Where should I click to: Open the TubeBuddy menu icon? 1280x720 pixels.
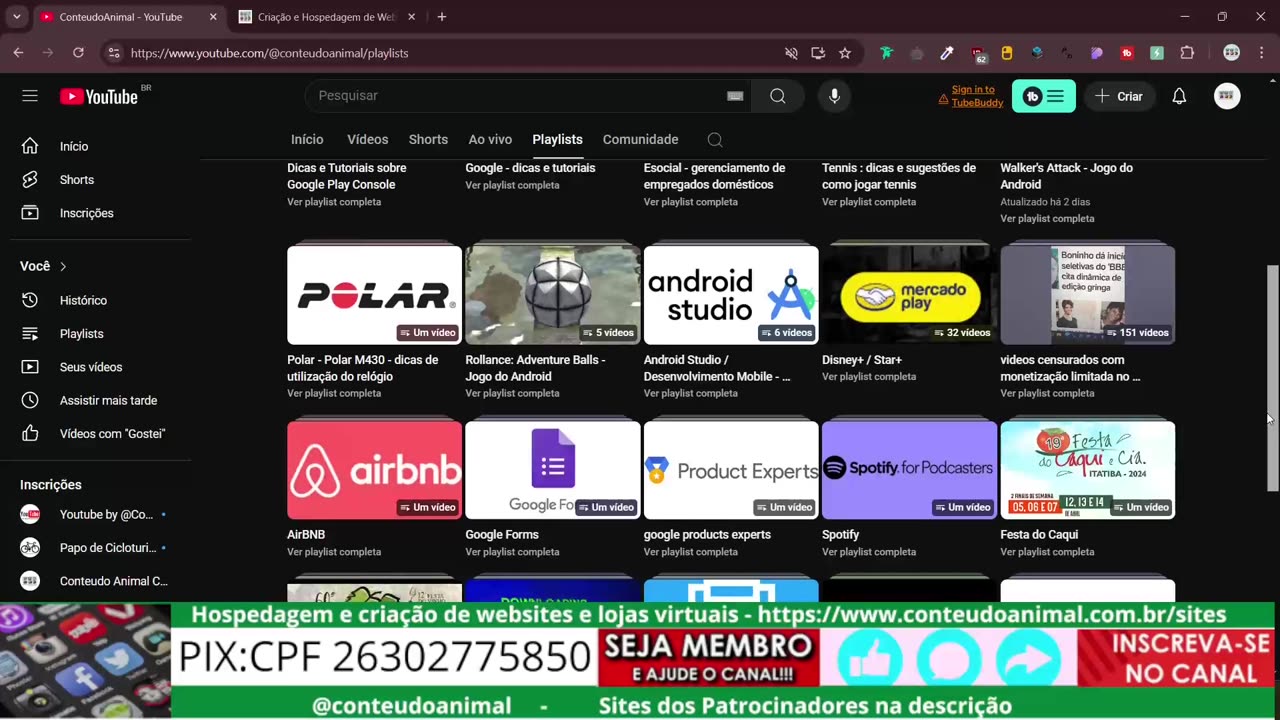pos(1044,96)
